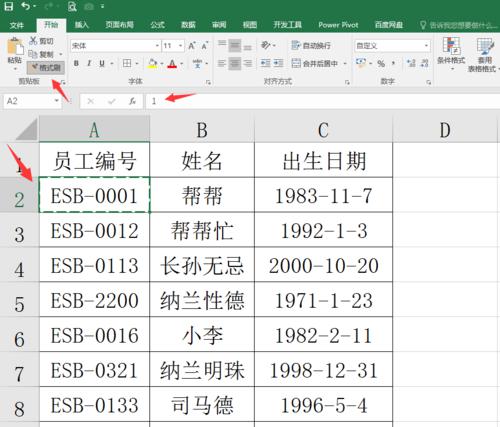The image size is (500, 427).
Task: Click the Tell Me search box
Action: click(x=459, y=25)
